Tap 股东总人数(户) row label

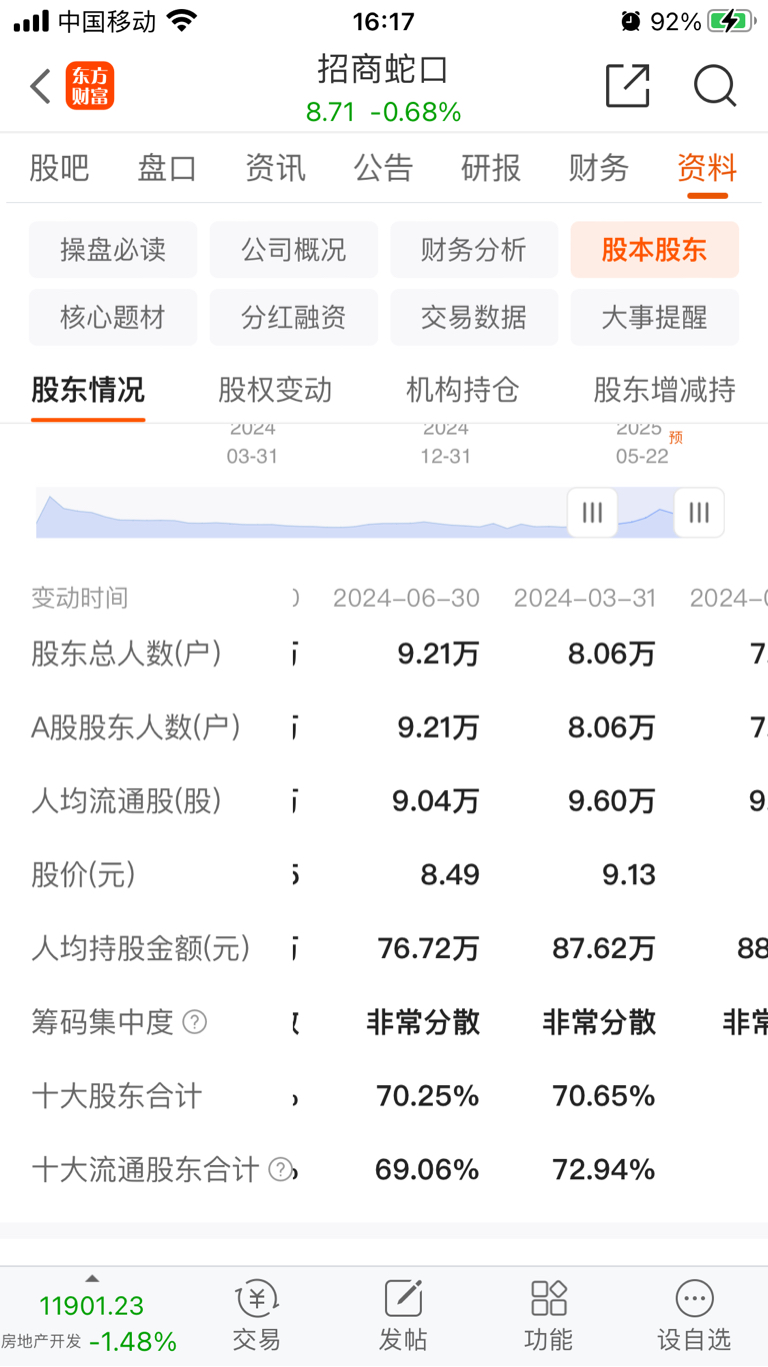pos(126,654)
